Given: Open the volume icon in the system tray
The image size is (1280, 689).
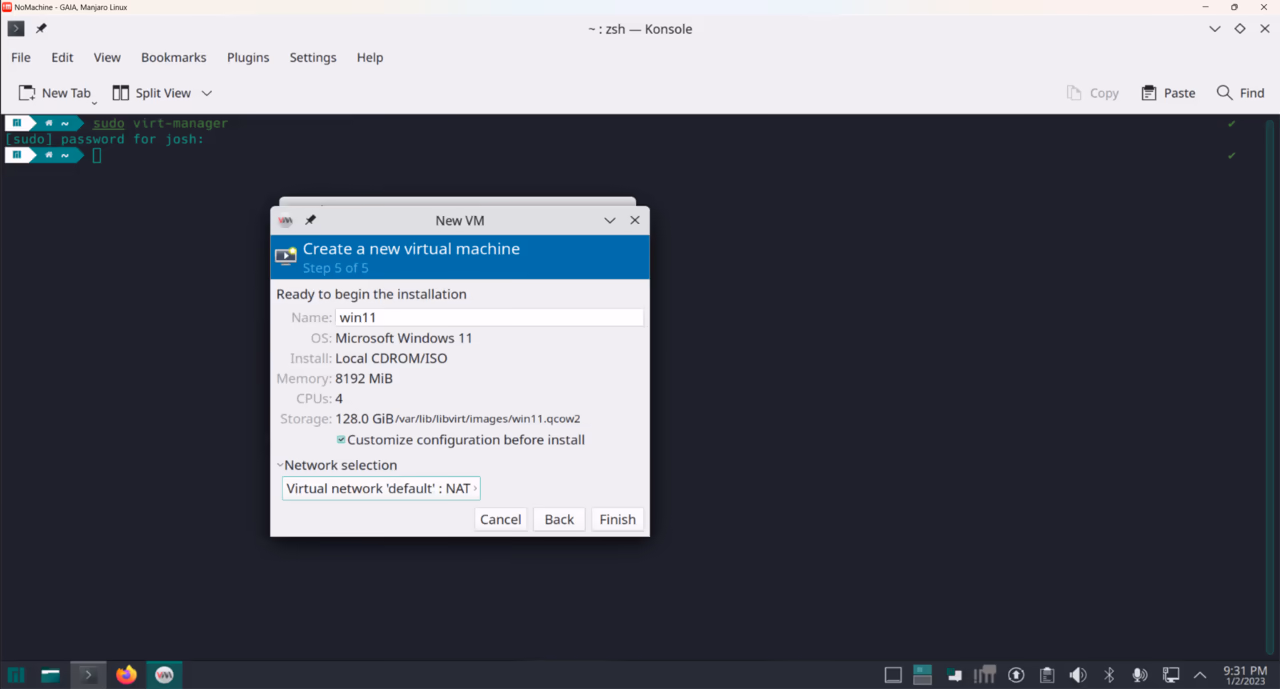Looking at the screenshot, I should [1078, 674].
